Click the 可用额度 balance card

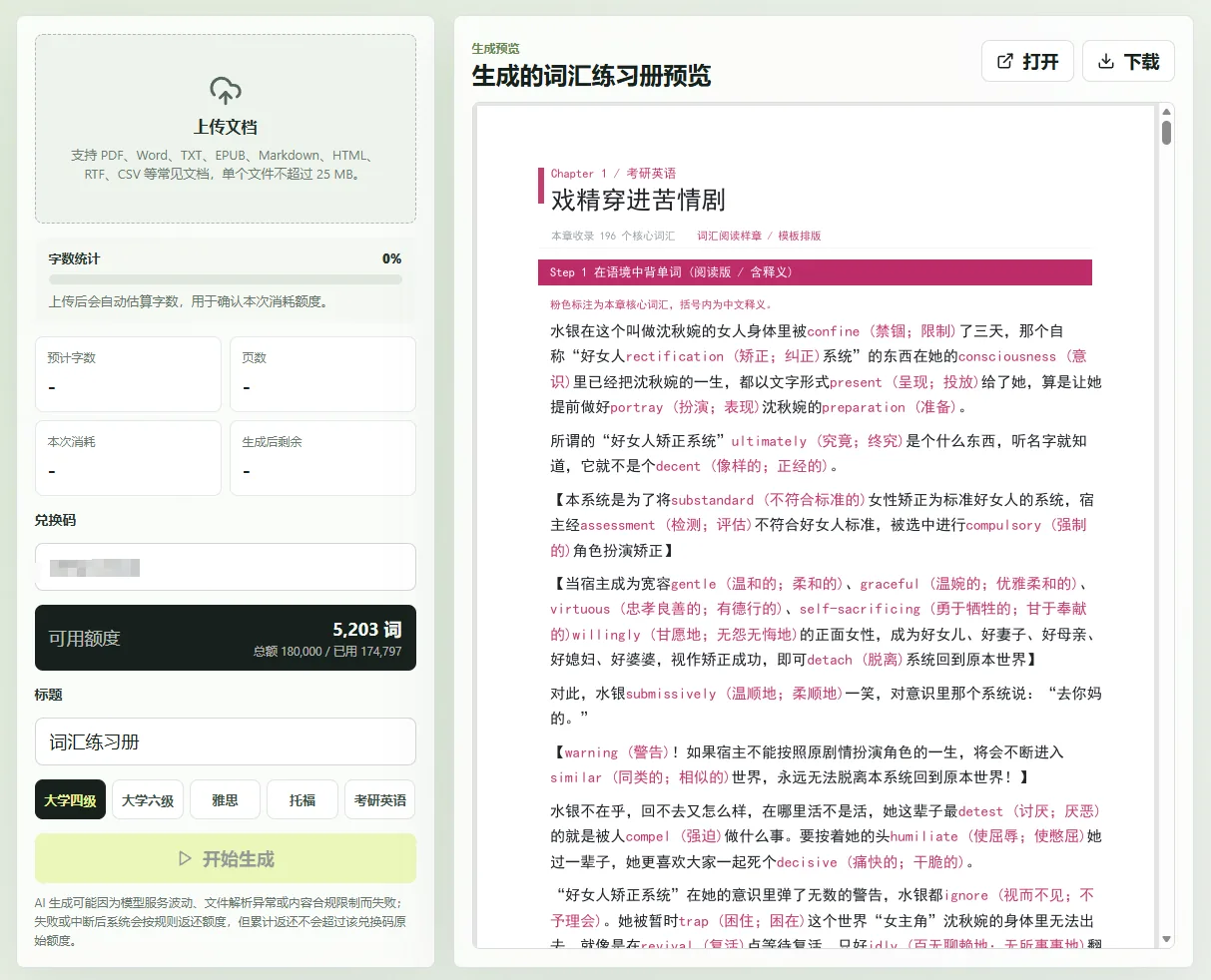coord(226,638)
